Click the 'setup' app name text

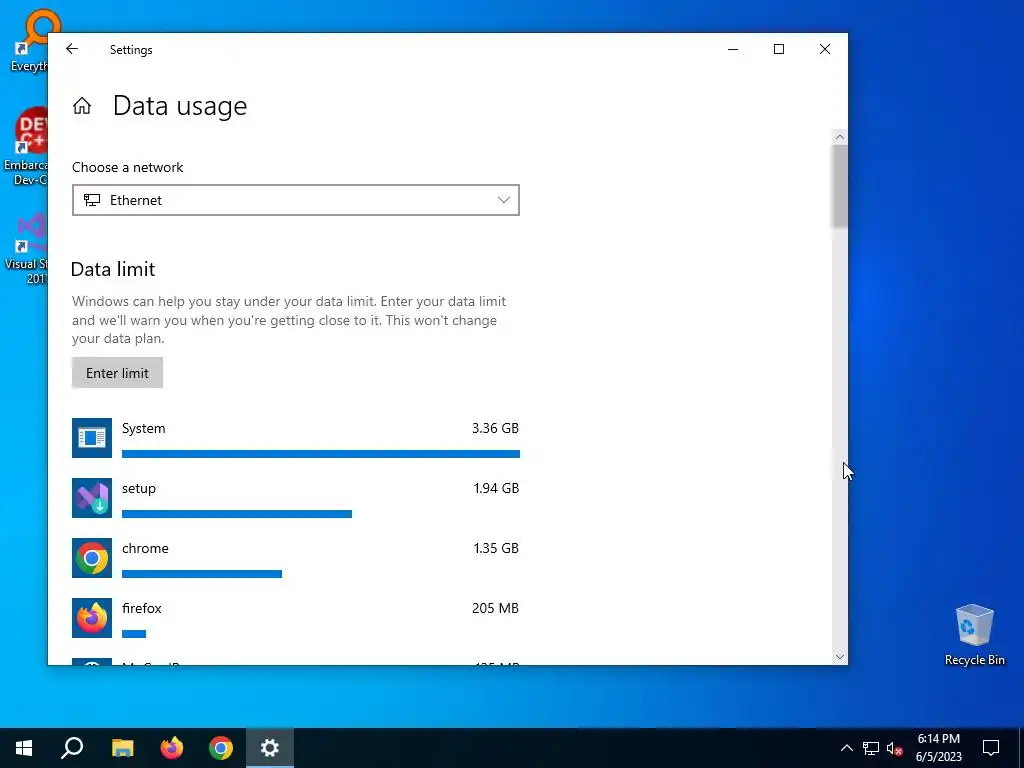coord(138,488)
